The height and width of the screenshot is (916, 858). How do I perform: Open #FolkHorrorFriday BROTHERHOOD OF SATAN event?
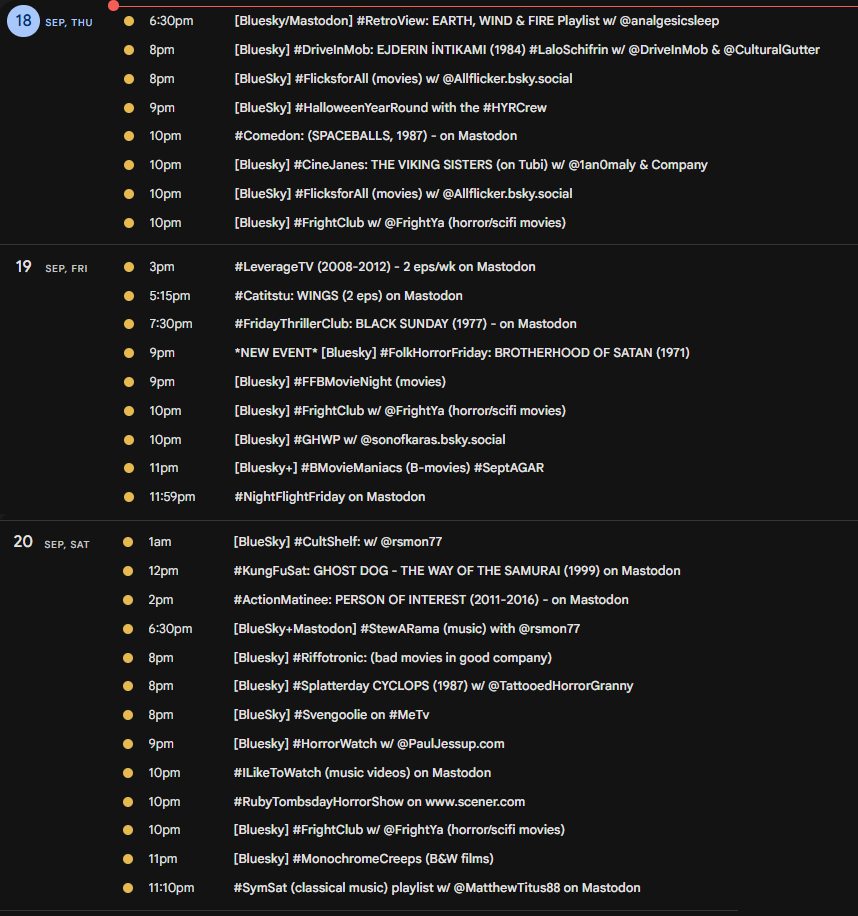462,353
